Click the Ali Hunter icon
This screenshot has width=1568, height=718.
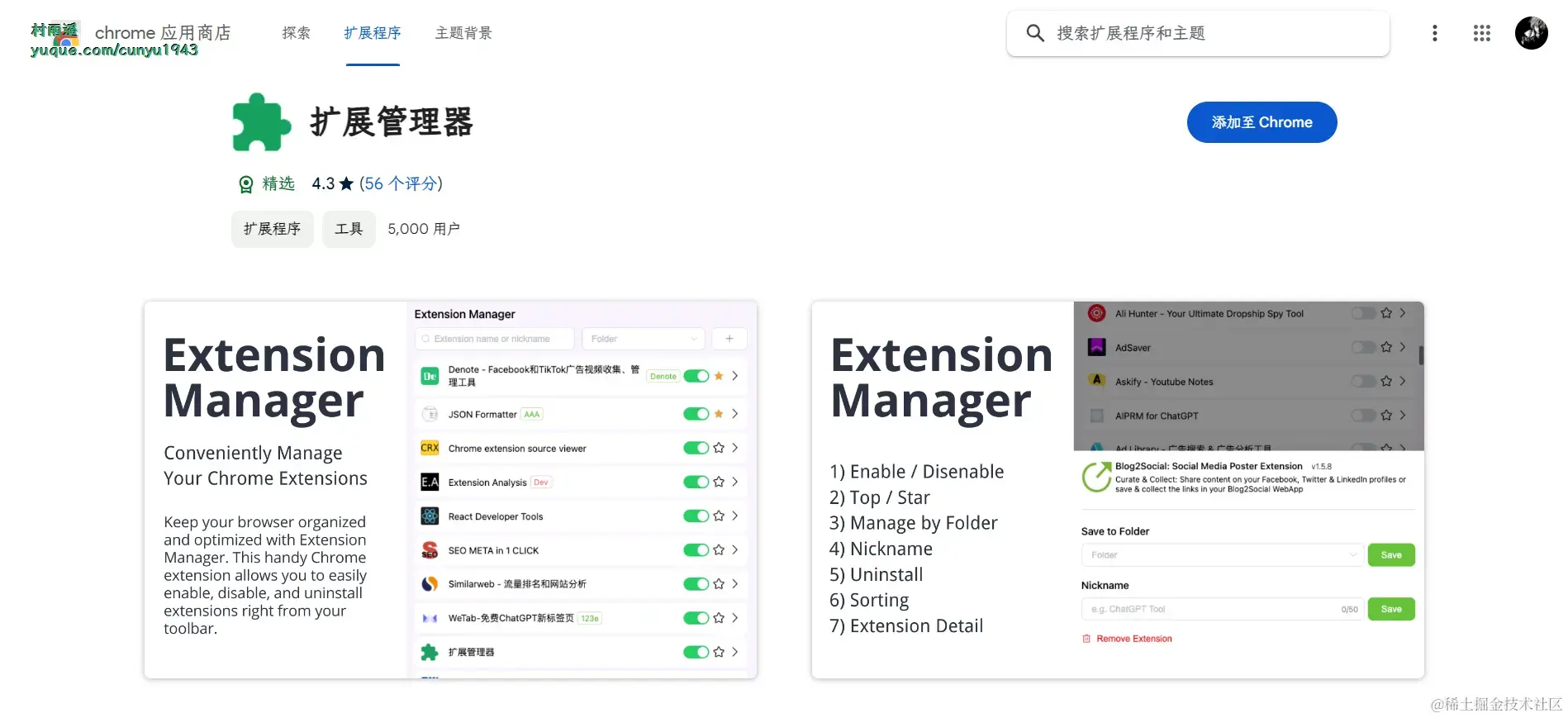point(1096,313)
